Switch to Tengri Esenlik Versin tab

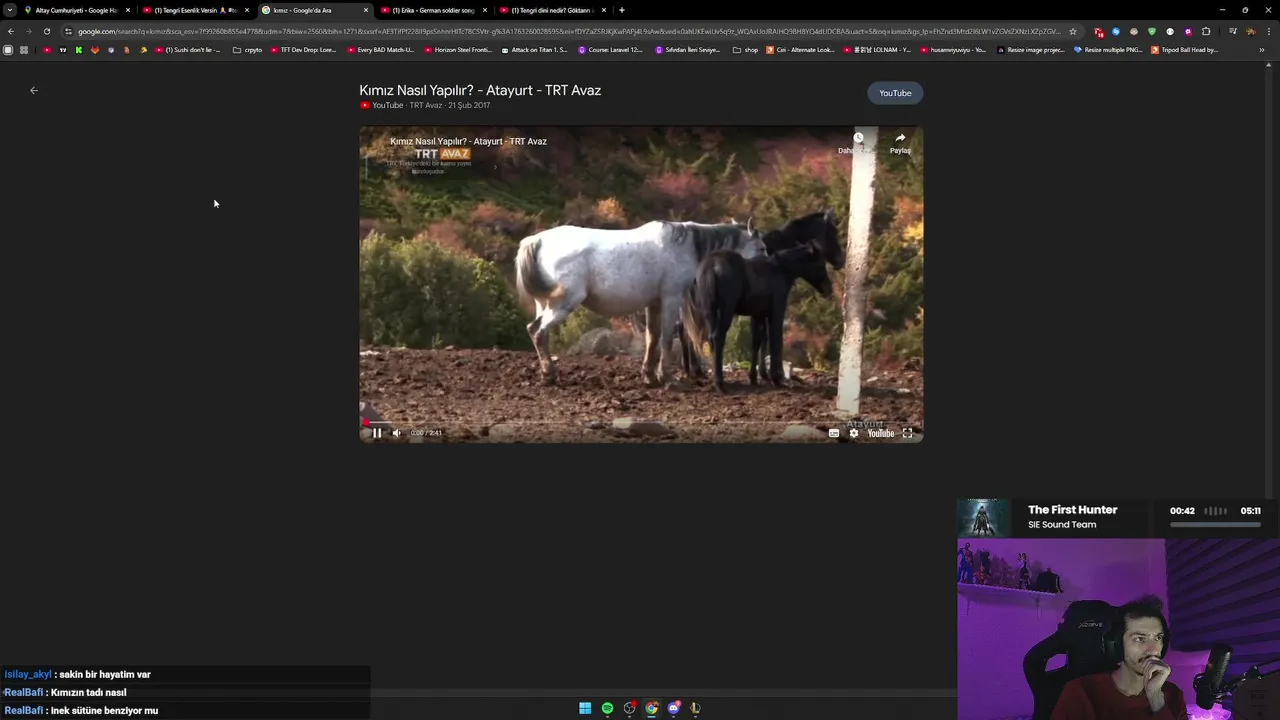195,10
